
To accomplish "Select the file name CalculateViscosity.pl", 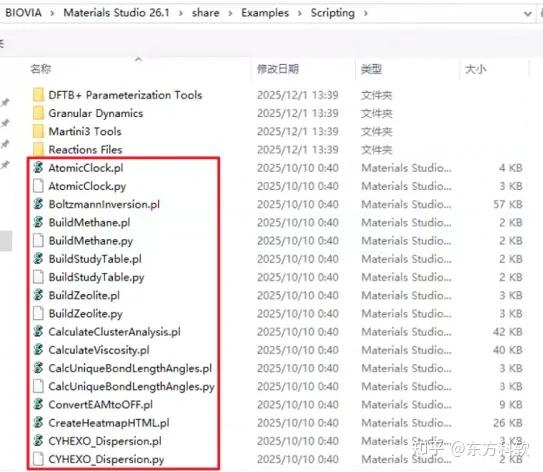I will [99, 350].
